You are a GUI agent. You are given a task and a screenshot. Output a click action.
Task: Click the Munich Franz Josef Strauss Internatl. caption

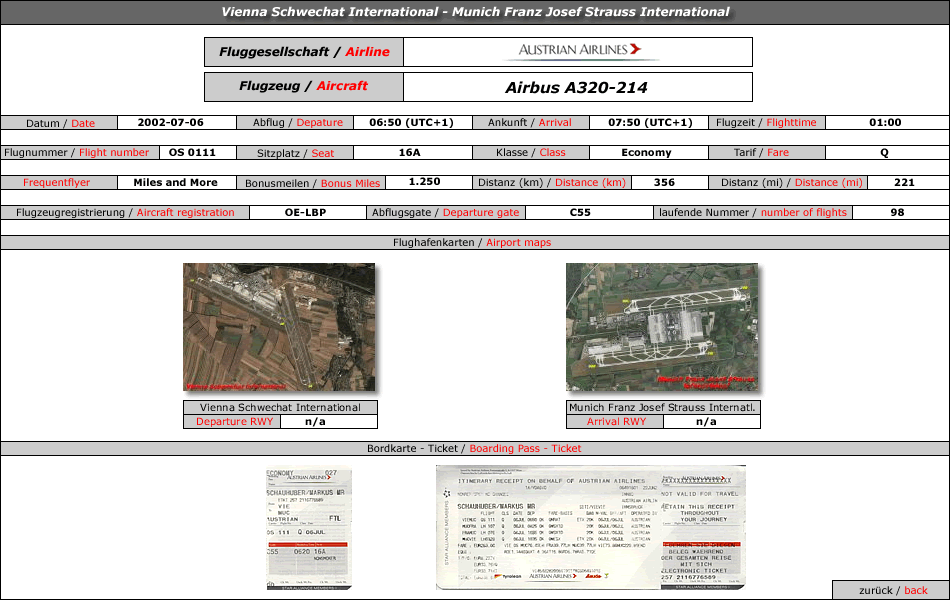(x=662, y=407)
